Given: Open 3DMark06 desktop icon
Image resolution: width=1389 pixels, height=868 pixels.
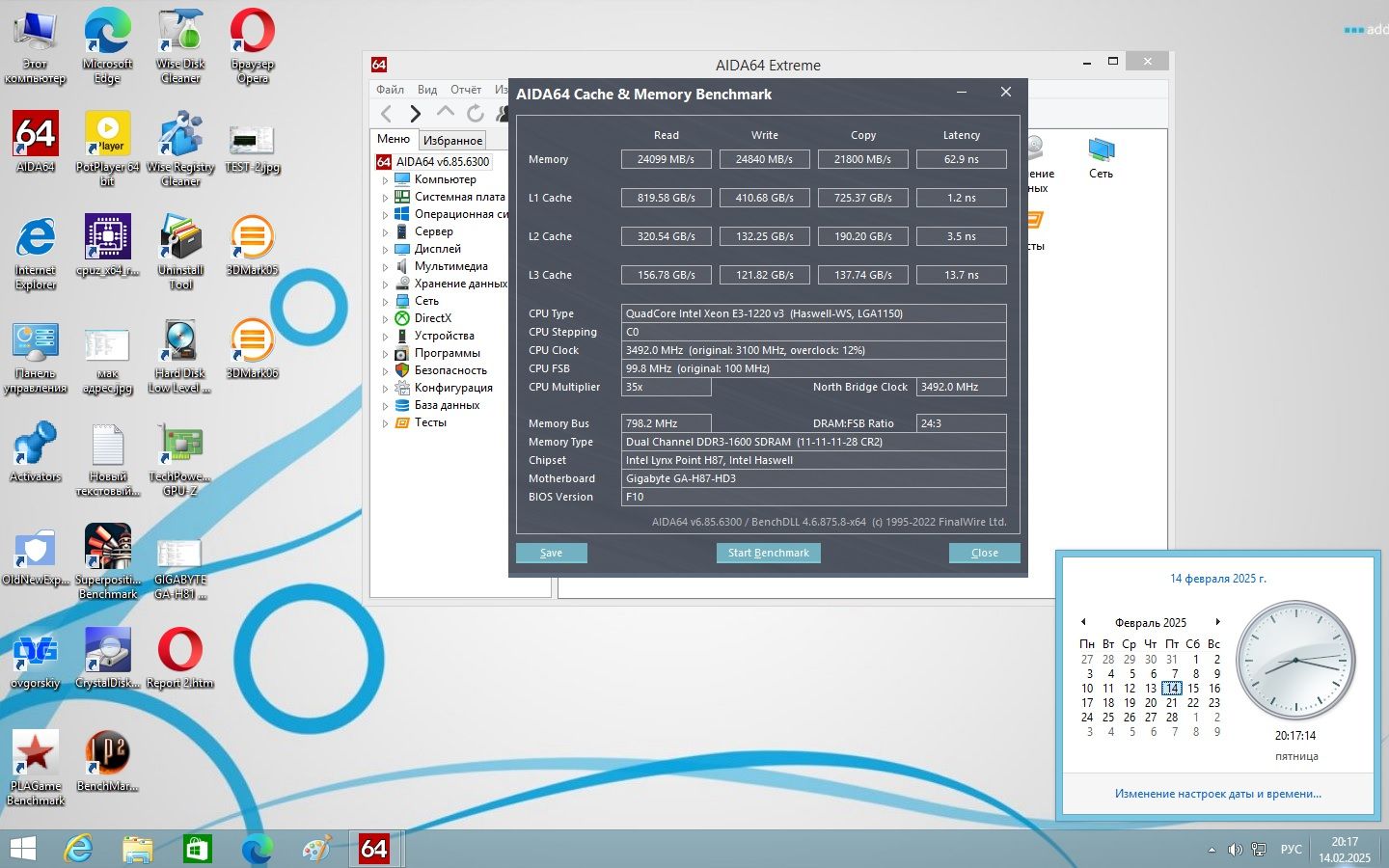Looking at the screenshot, I should [x=253, y=348].
